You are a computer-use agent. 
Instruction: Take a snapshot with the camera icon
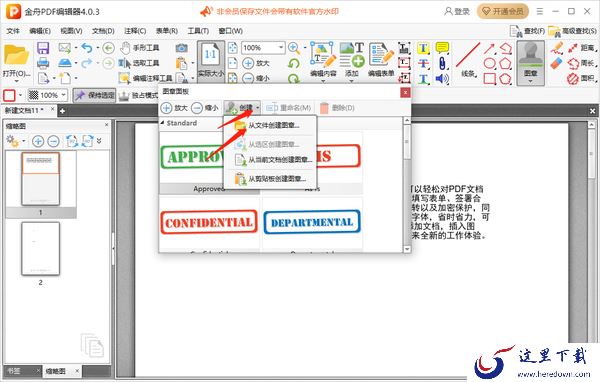(182, 48)
